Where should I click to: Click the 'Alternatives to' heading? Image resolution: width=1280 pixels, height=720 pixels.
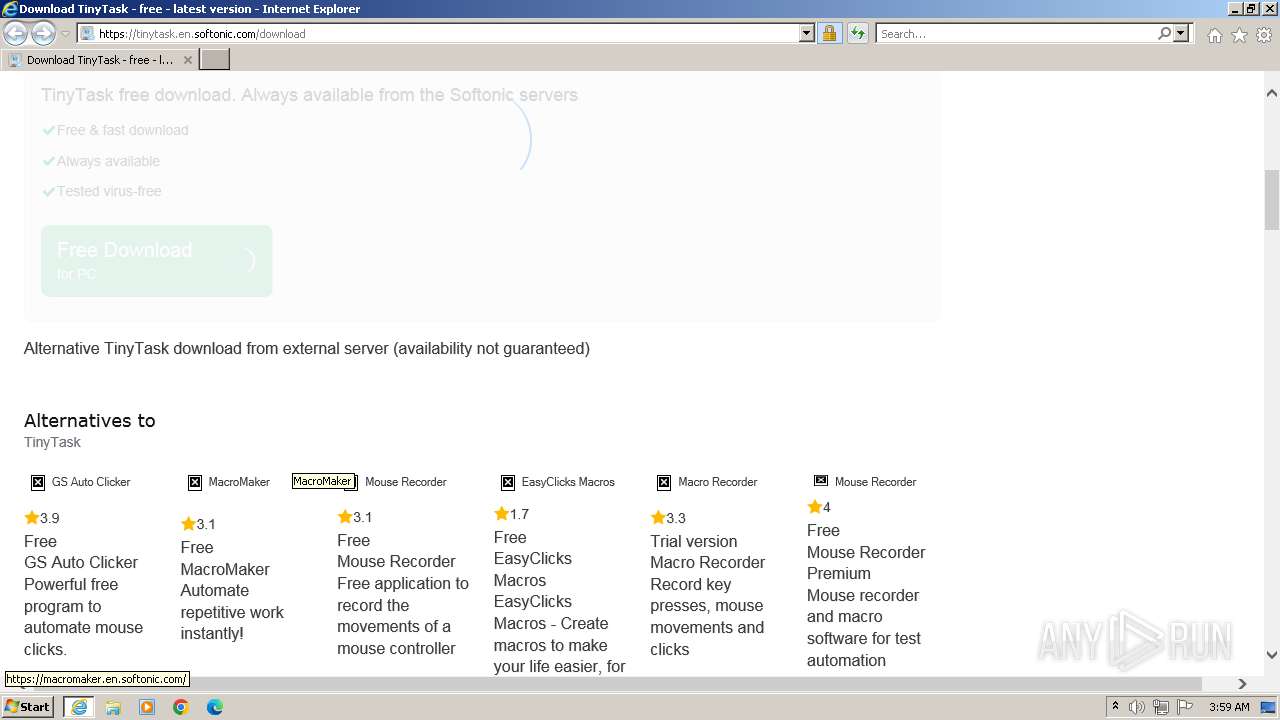(x=90, y=421)
